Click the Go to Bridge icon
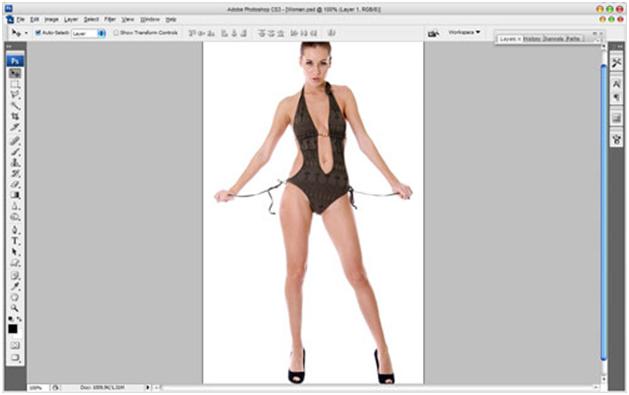 click(433, 33)
